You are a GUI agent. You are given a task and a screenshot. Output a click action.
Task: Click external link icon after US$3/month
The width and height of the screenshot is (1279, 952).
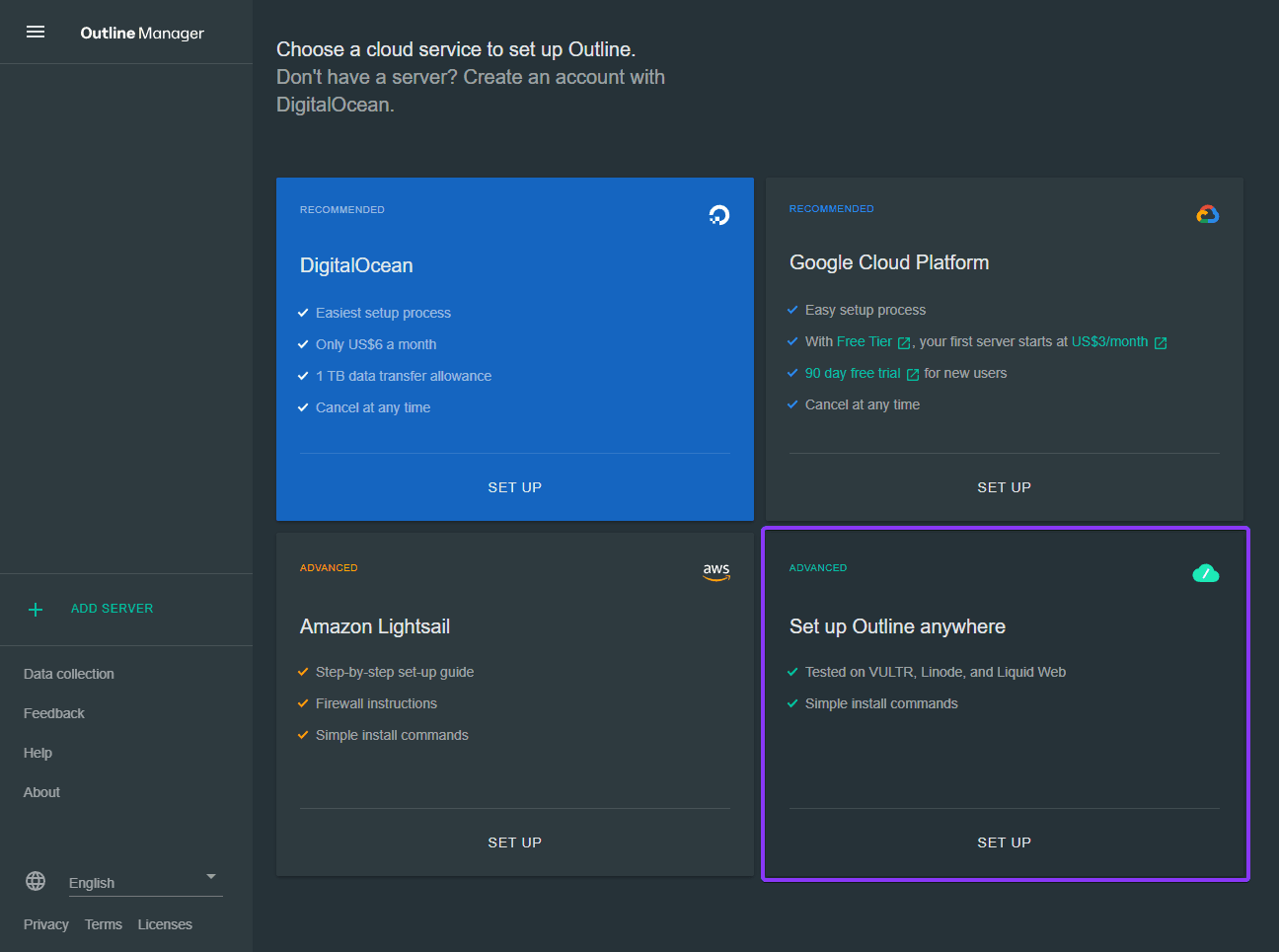pos(1161,343)
